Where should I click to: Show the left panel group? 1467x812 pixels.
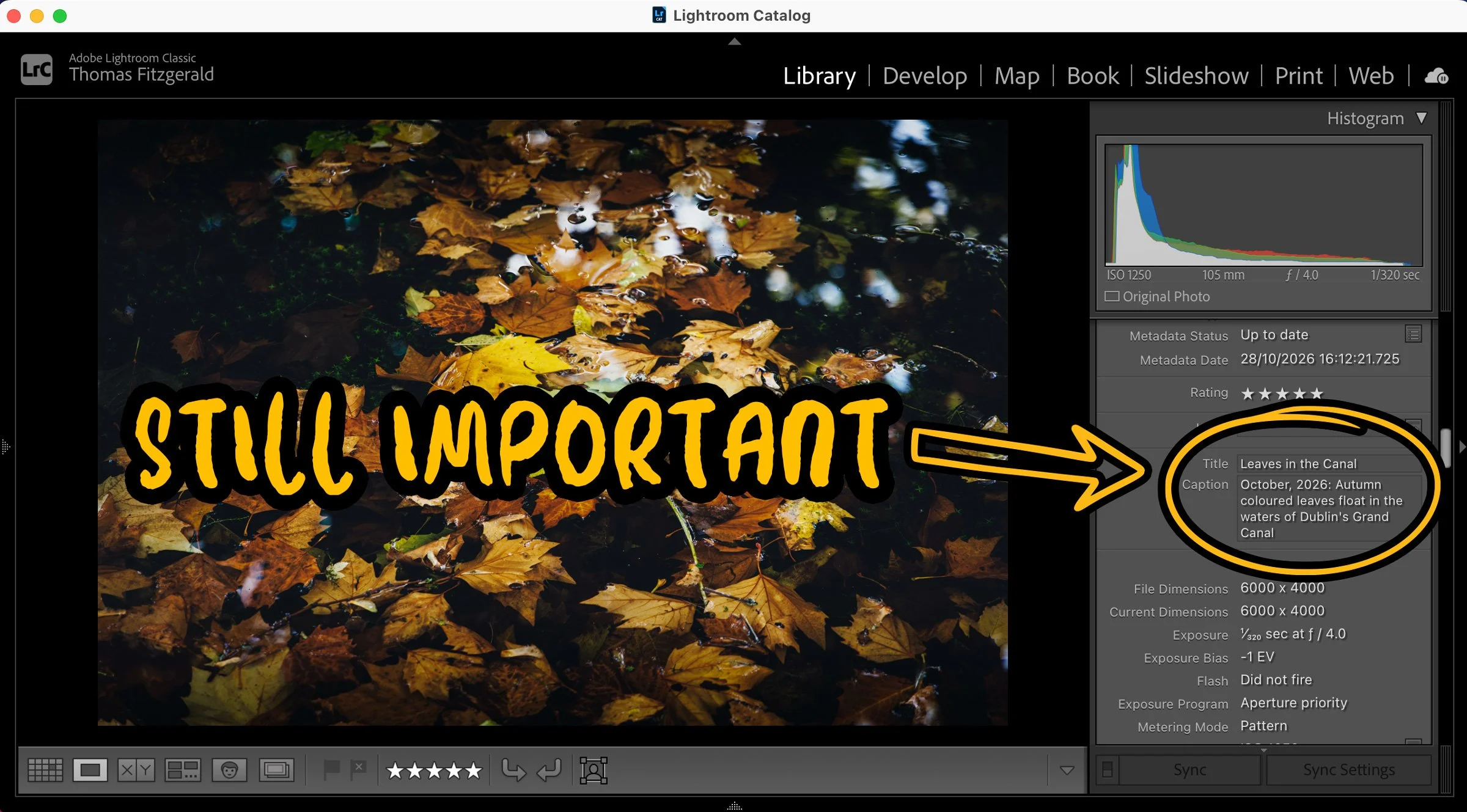point(6,447)
